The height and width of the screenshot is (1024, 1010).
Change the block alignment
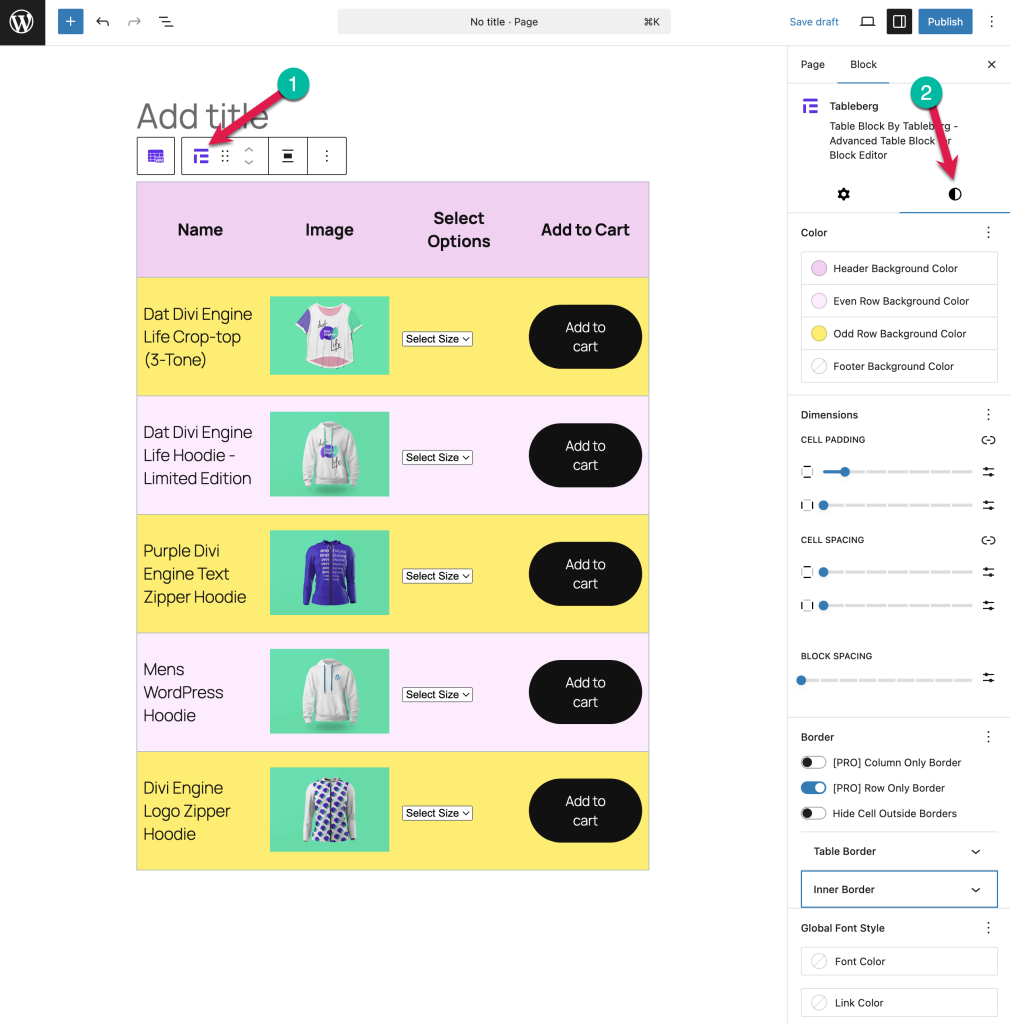click(287, 156)
